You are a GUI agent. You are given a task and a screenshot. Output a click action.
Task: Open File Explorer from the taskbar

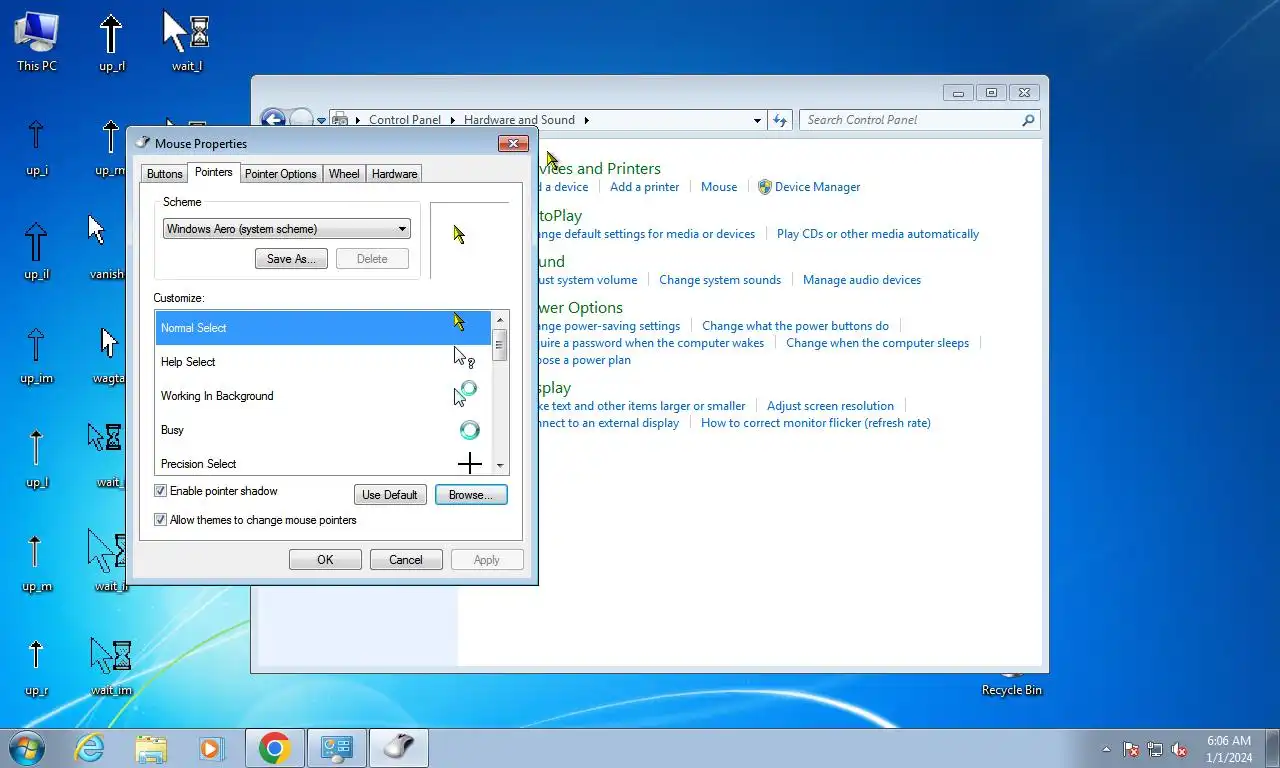coord(151,748)
